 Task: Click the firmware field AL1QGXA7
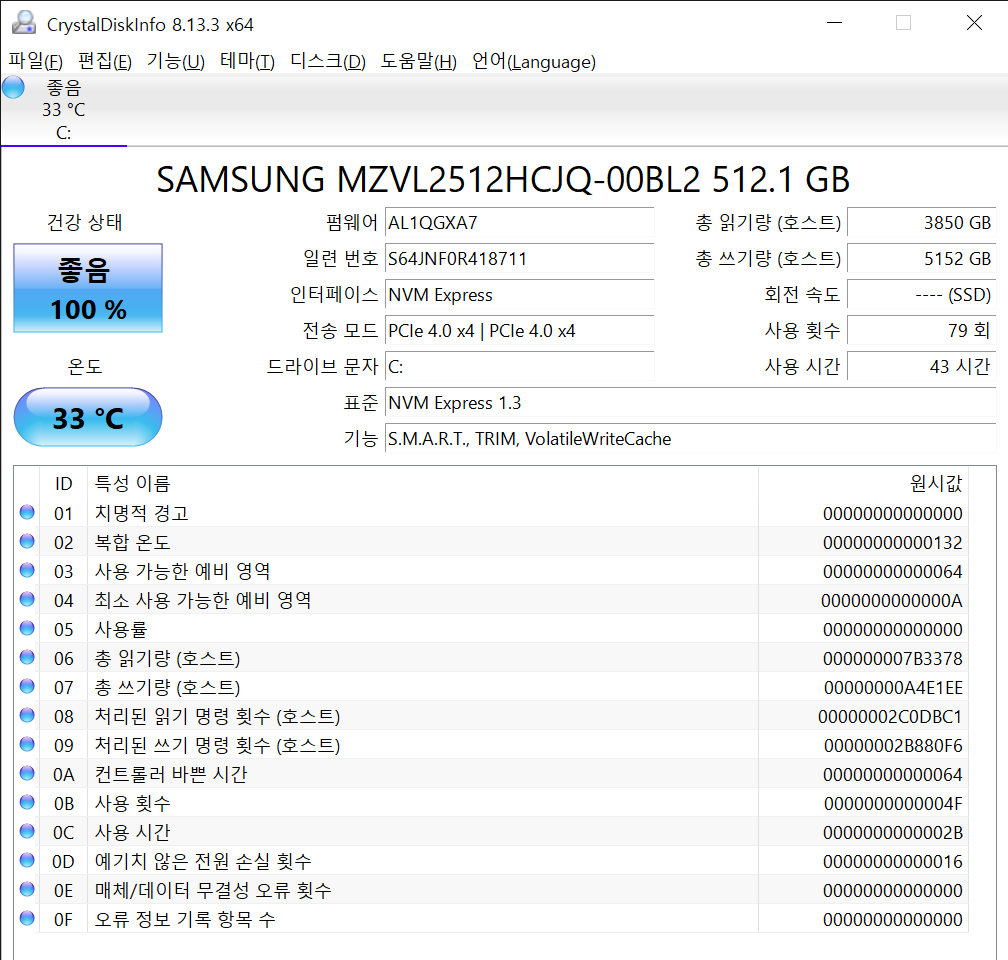tap(519, 222)
